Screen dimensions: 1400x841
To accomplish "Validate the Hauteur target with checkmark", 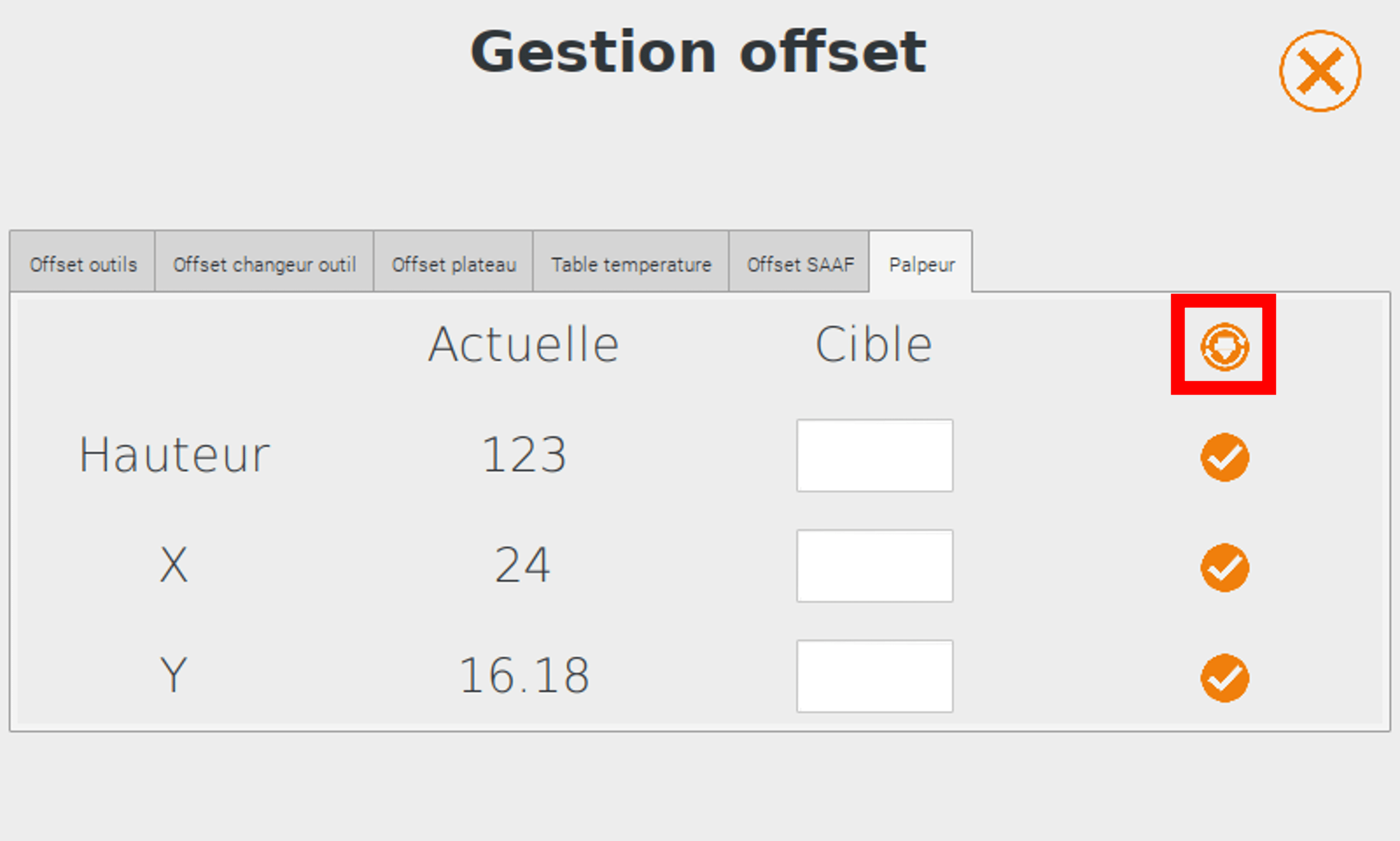I will [x=1225, y=457].
